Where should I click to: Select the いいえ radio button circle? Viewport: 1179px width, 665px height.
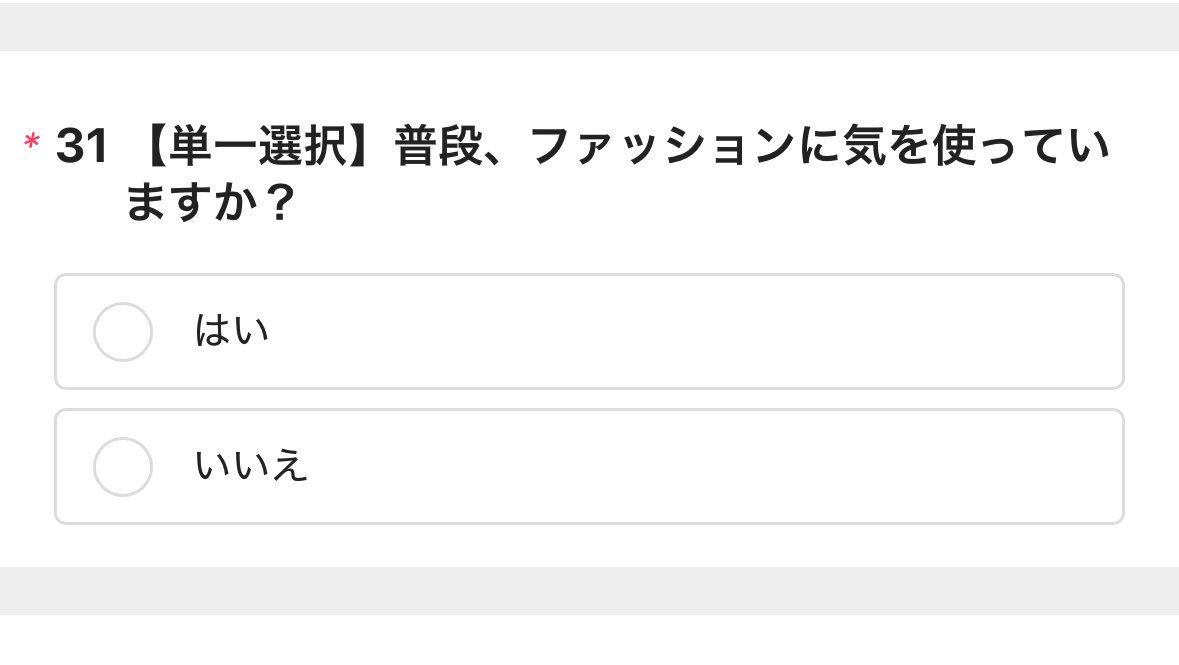122,466
